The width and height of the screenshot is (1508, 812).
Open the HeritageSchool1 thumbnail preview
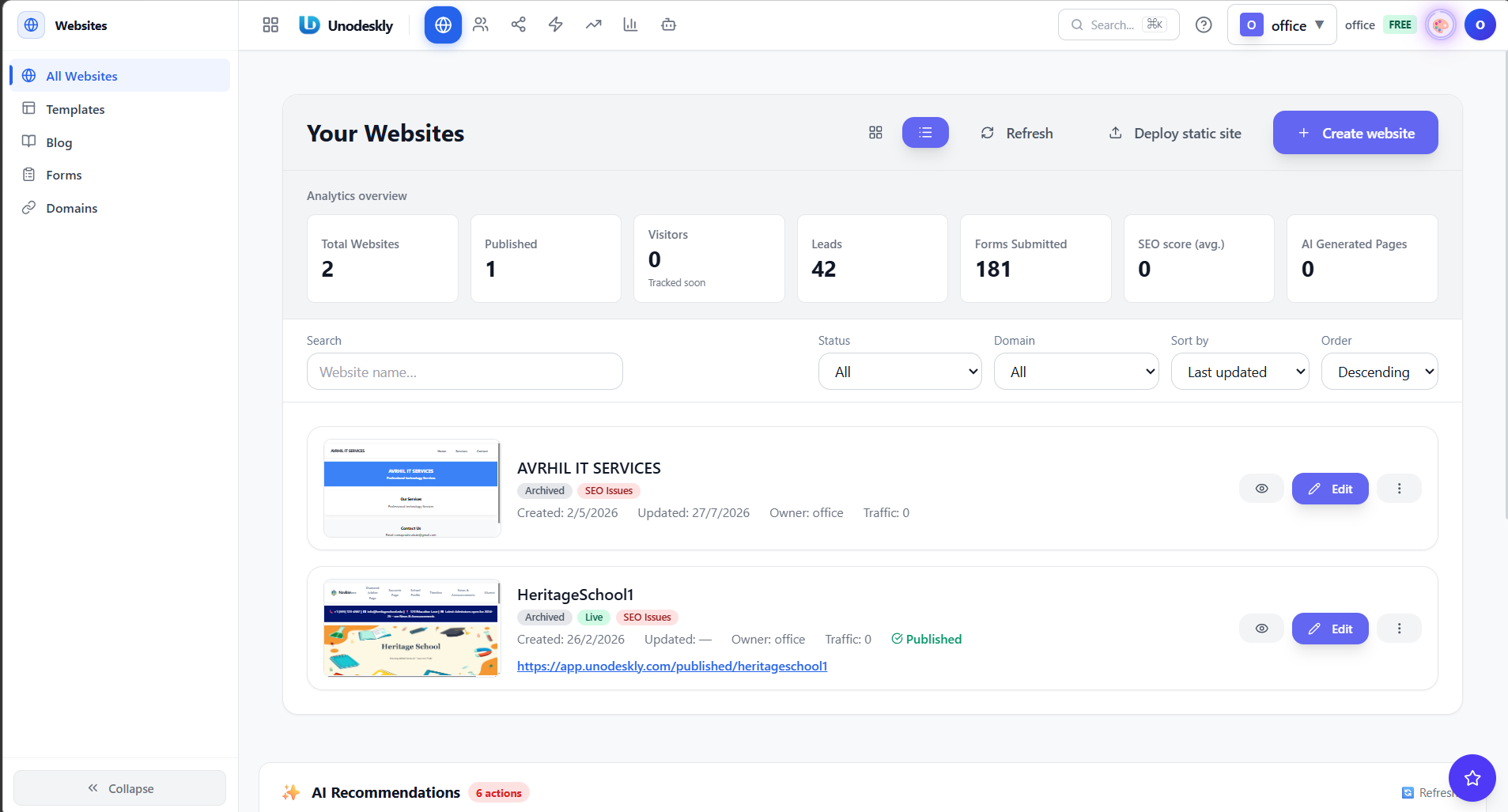tap(411, 628)
